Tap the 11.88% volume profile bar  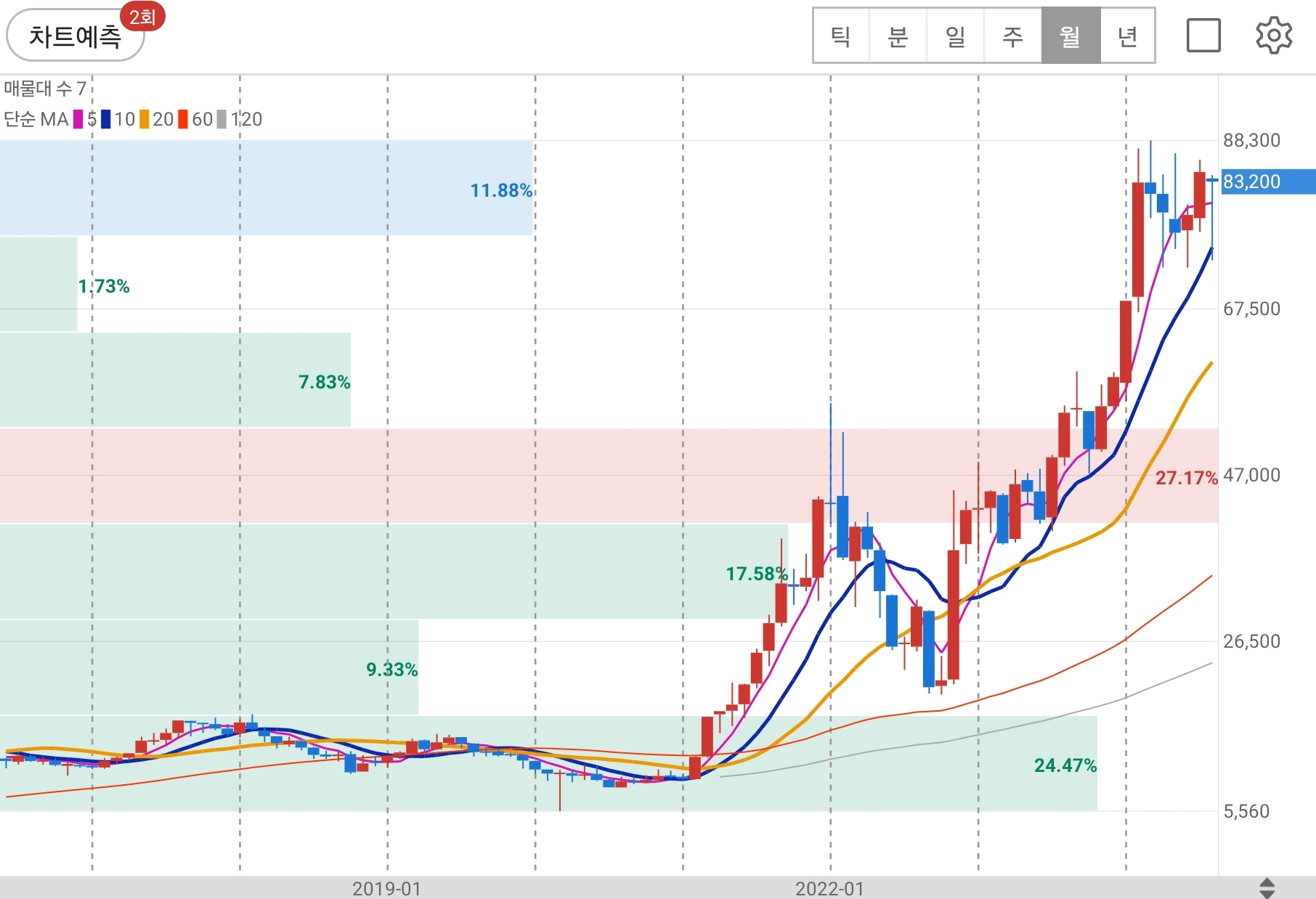click(x=266, y=187)
